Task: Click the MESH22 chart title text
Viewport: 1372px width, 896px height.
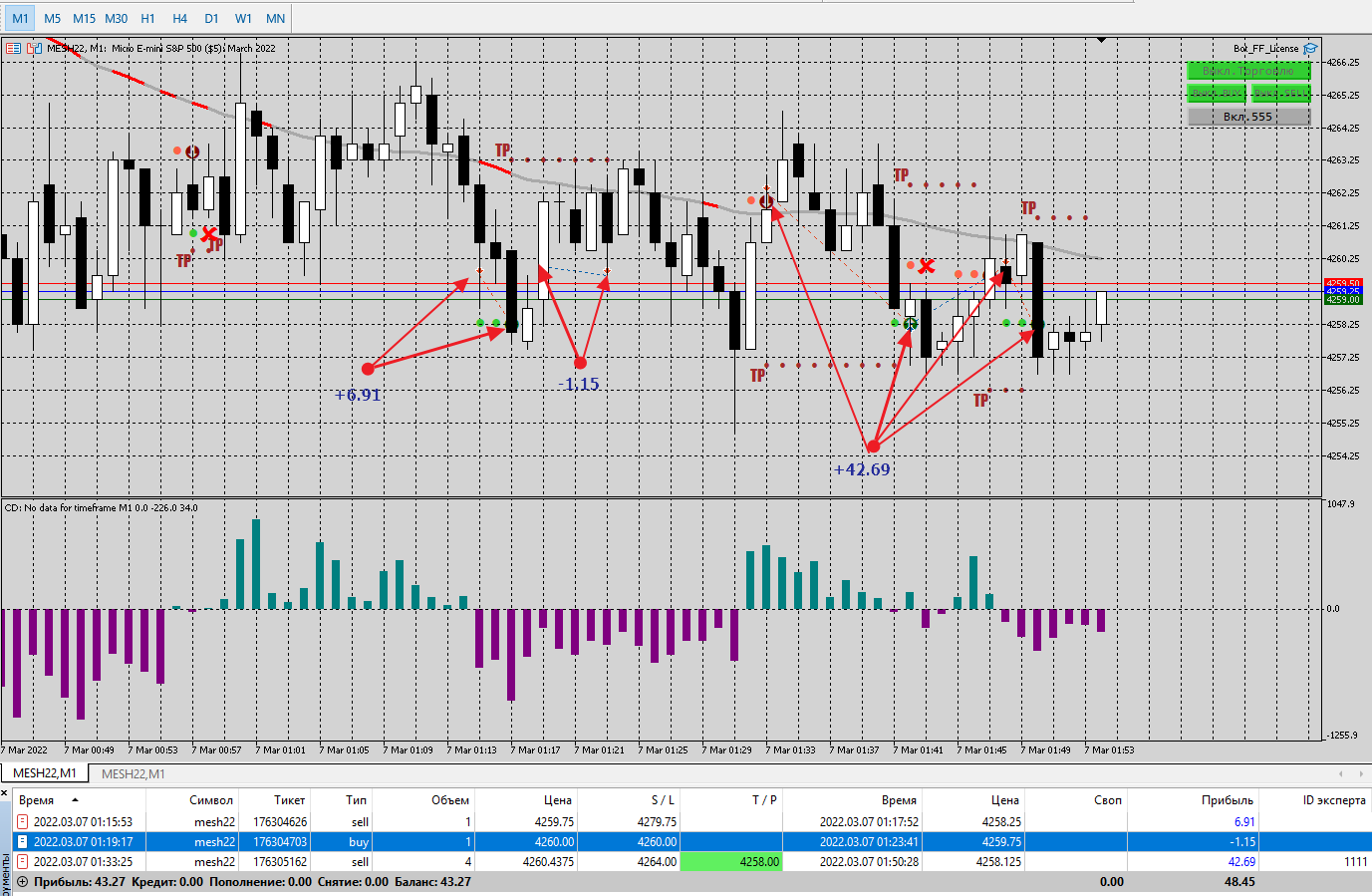Action: click(x=161, y=48)
